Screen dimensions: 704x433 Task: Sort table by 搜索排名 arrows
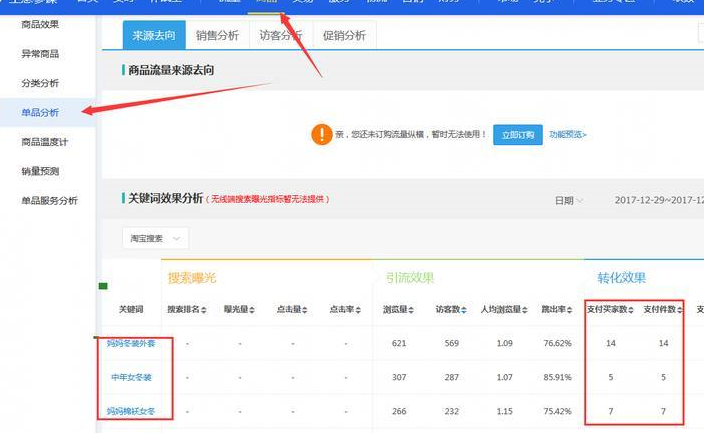tap(204, 310)
